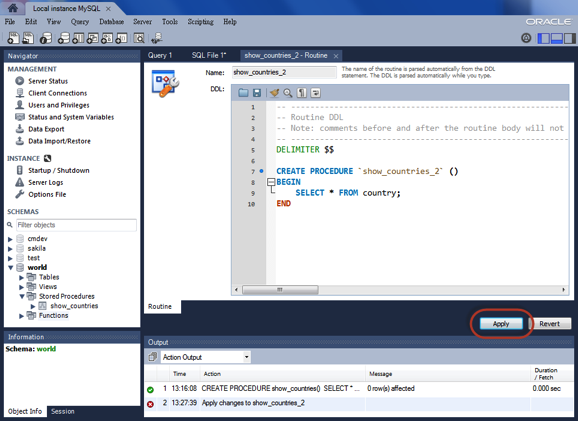Toggle invisible characters pilcrow icon
578x421 pixels.
point(302,93)
